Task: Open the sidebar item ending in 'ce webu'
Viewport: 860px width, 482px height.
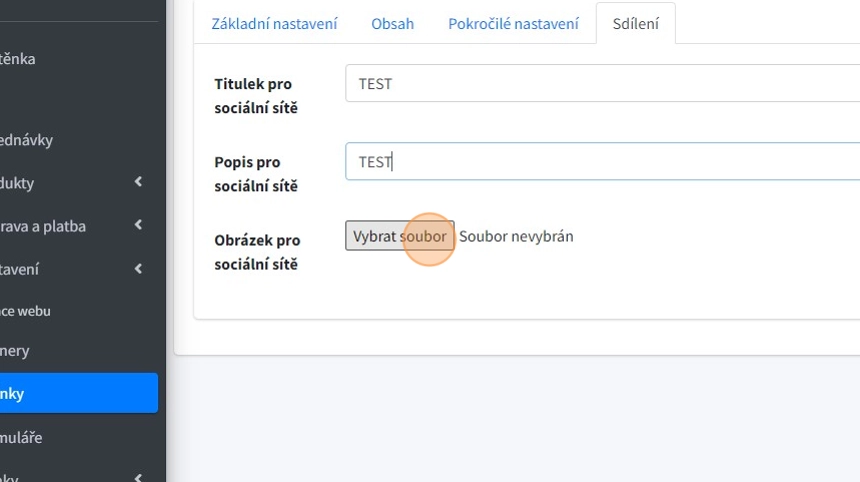Action: click(26, 311)
